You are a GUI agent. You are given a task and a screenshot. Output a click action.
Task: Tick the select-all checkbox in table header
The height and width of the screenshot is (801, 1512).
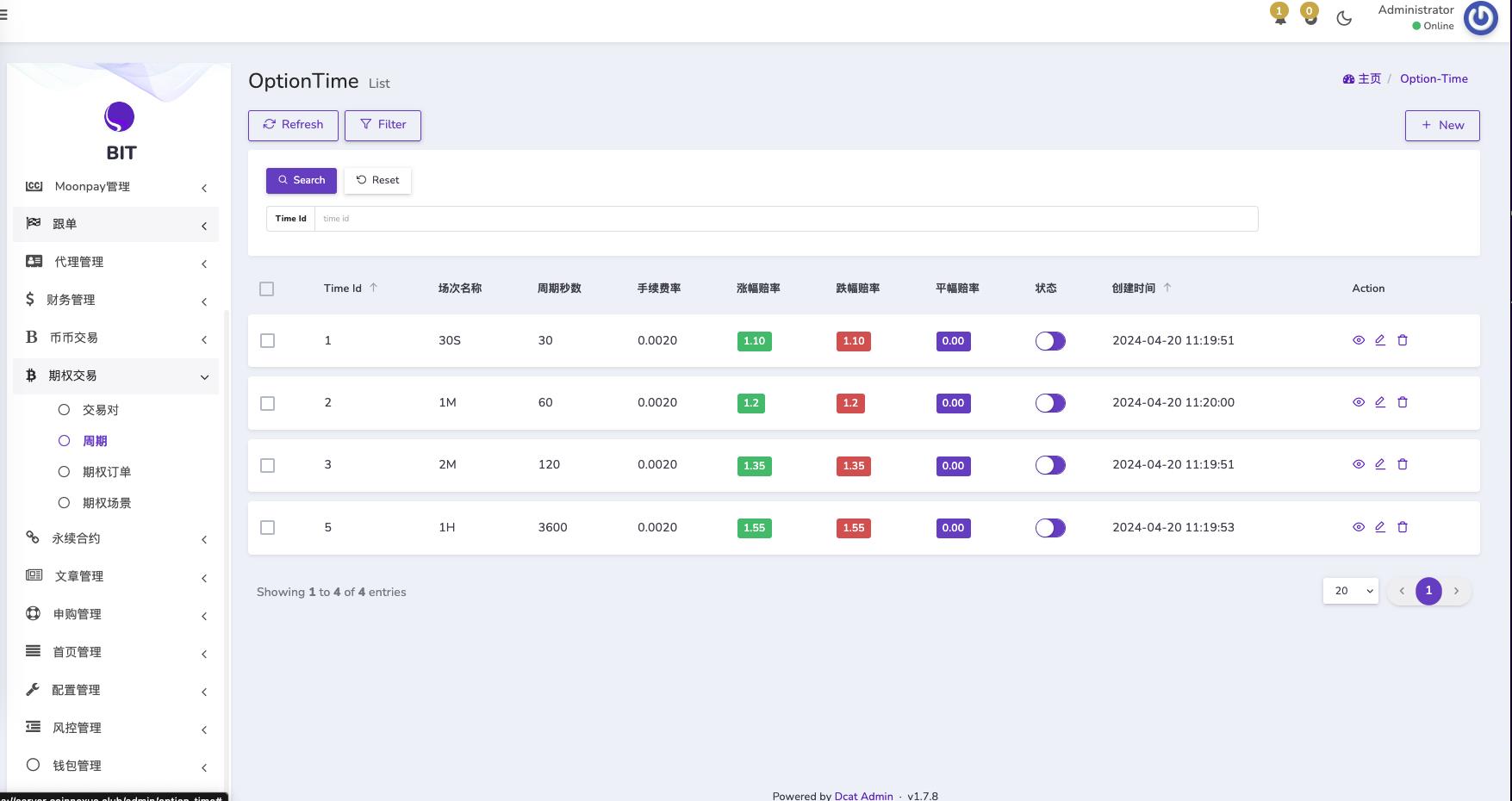pos(267,289)
